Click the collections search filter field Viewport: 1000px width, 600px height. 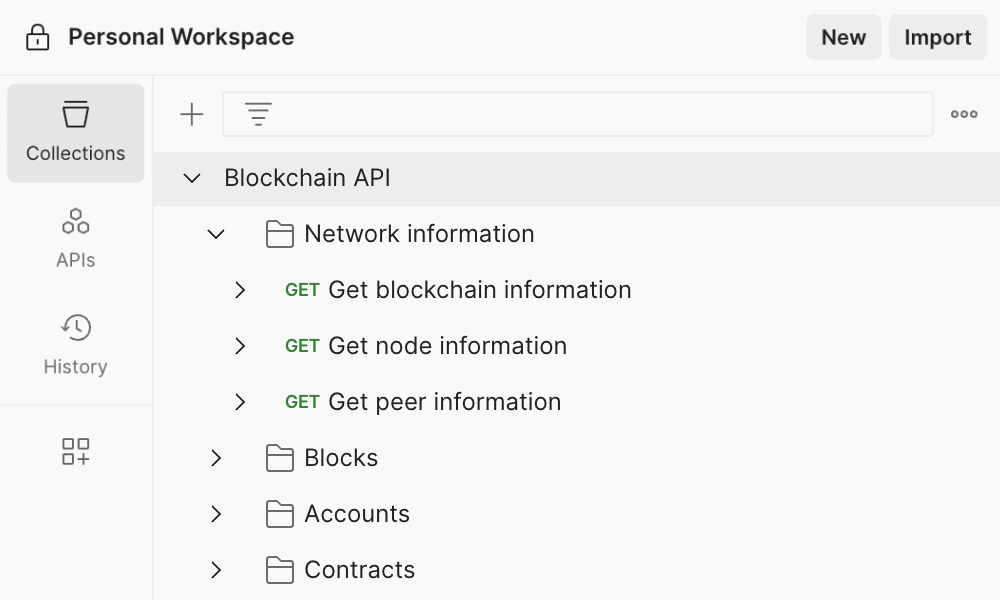[600, 115]
